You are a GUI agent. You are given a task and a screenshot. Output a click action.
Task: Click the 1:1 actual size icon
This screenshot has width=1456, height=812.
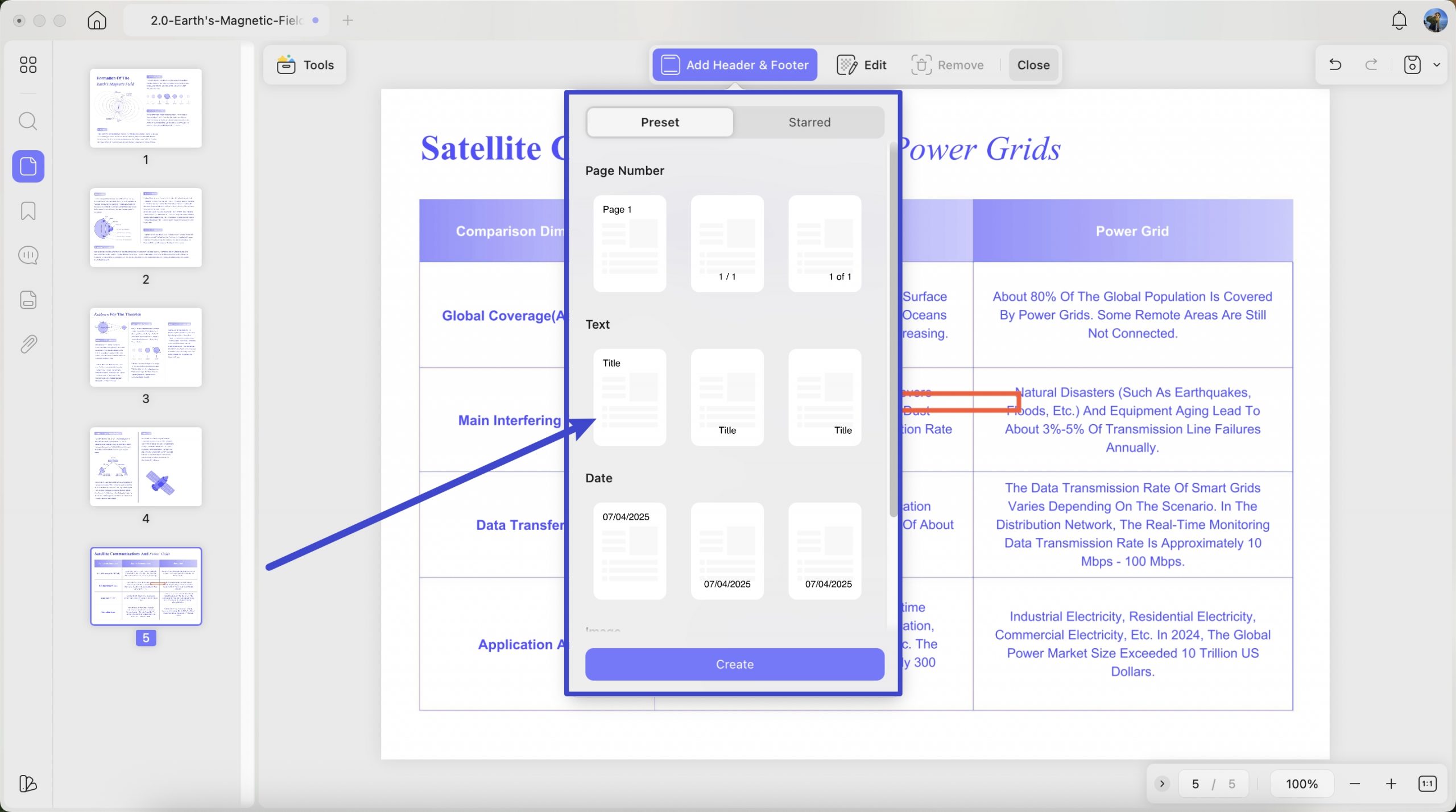coord(1427,784)
